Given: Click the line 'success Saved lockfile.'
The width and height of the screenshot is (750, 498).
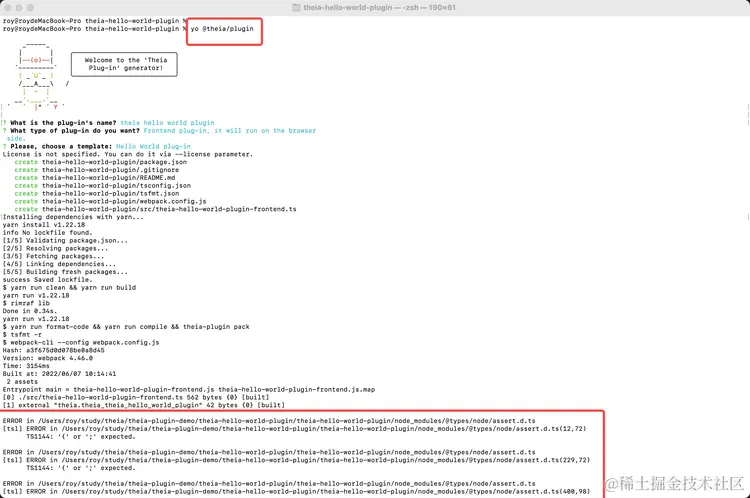Looking at the screenshot, I should click(47, 280).
